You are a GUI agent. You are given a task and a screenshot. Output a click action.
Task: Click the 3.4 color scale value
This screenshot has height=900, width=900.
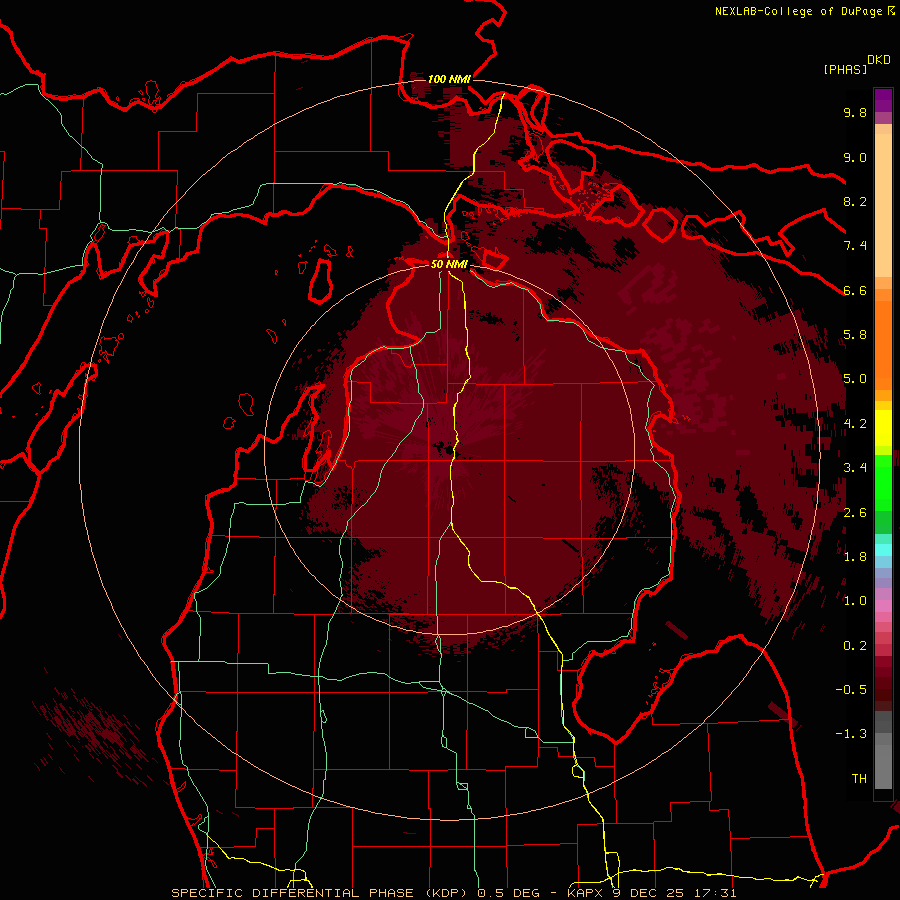tap(855, 468)
